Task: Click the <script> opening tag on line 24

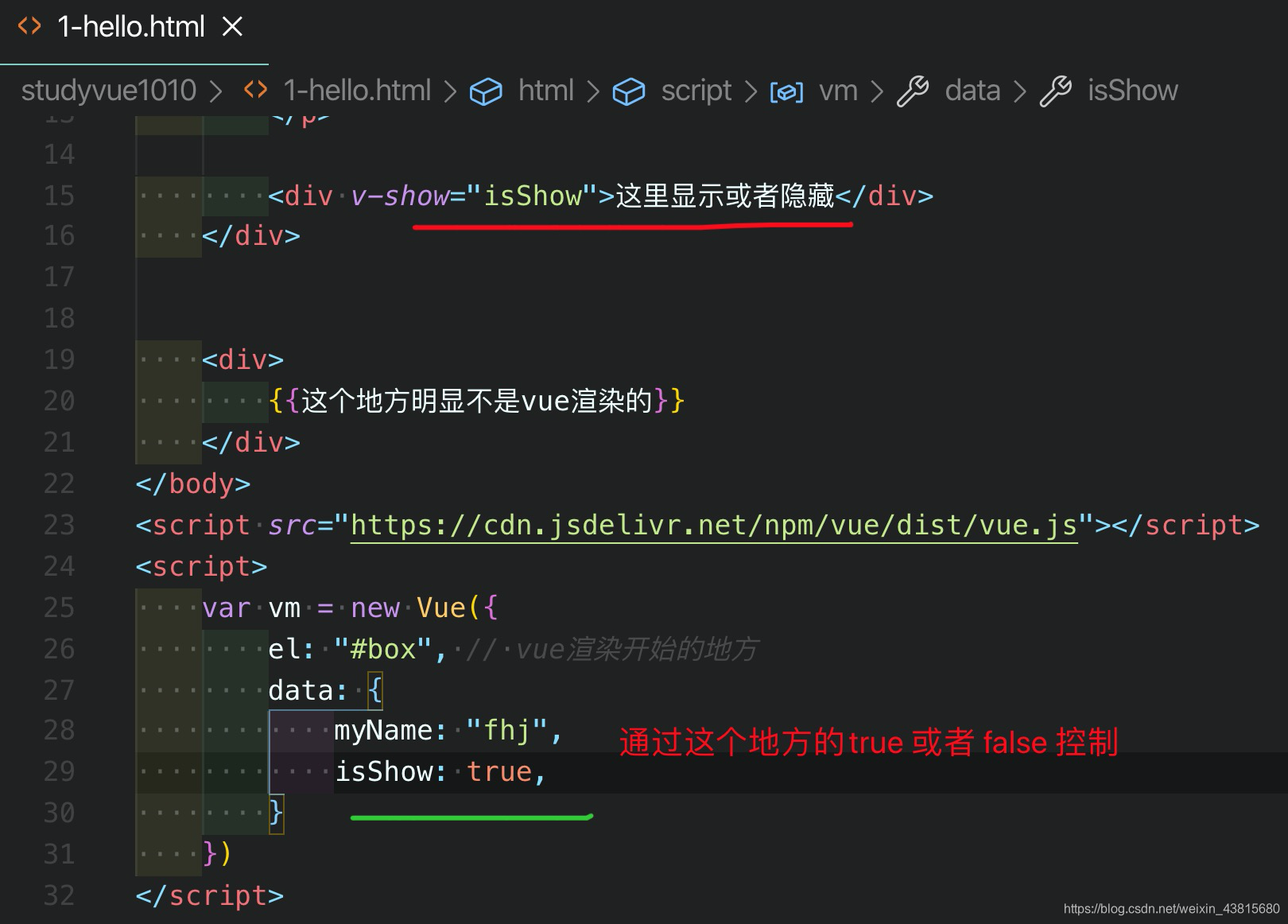Action: click(x=201, y=566)
